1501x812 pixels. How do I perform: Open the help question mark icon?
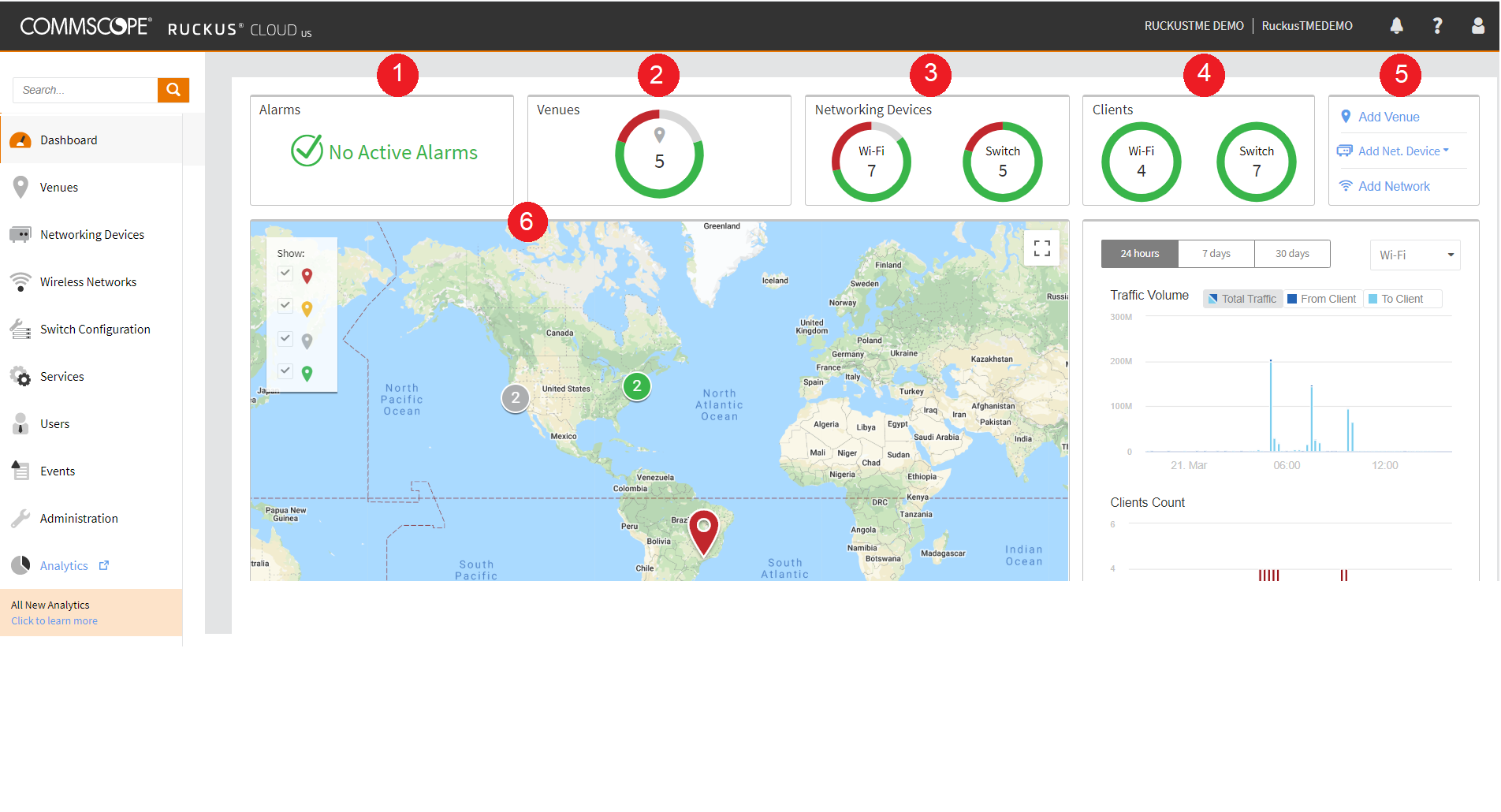coord(1437,26)
